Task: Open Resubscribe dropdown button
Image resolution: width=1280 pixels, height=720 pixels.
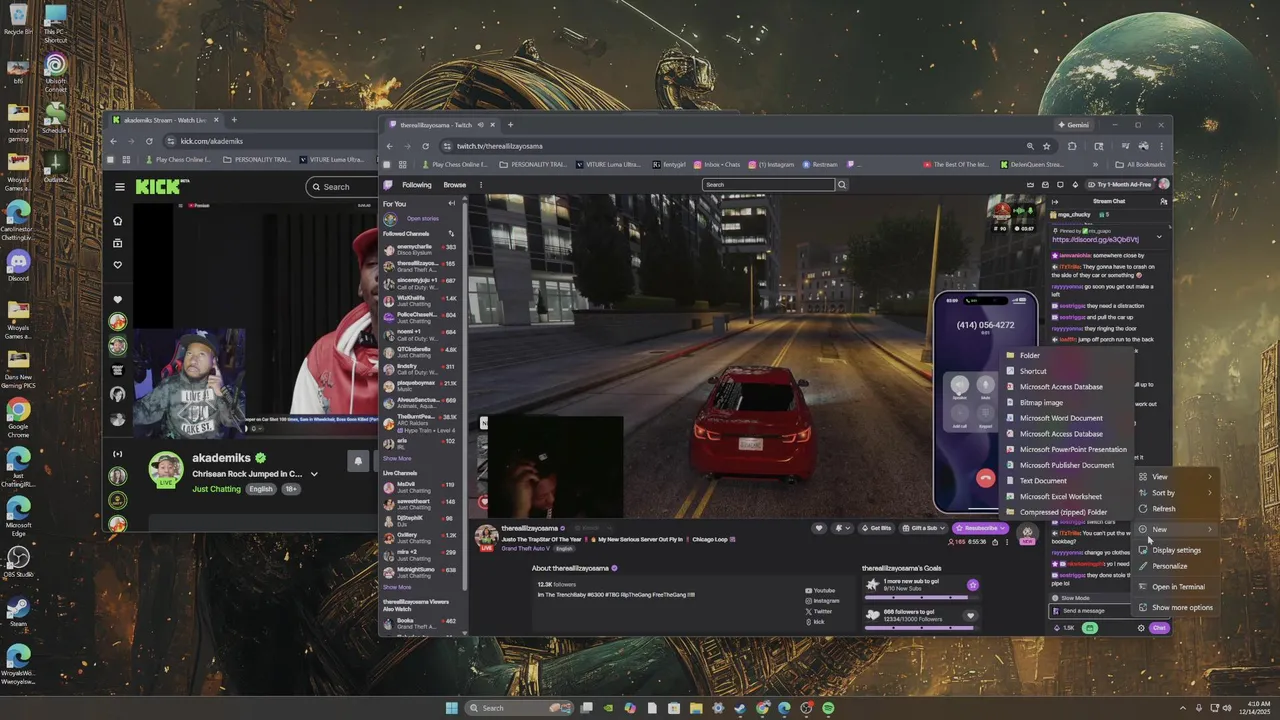Action: 980,528
